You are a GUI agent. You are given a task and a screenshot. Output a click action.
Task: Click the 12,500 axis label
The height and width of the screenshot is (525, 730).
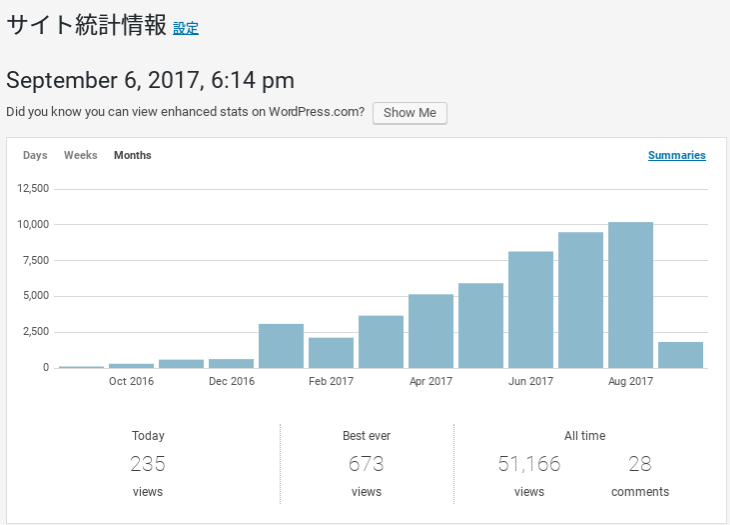(x=33, y=188)
